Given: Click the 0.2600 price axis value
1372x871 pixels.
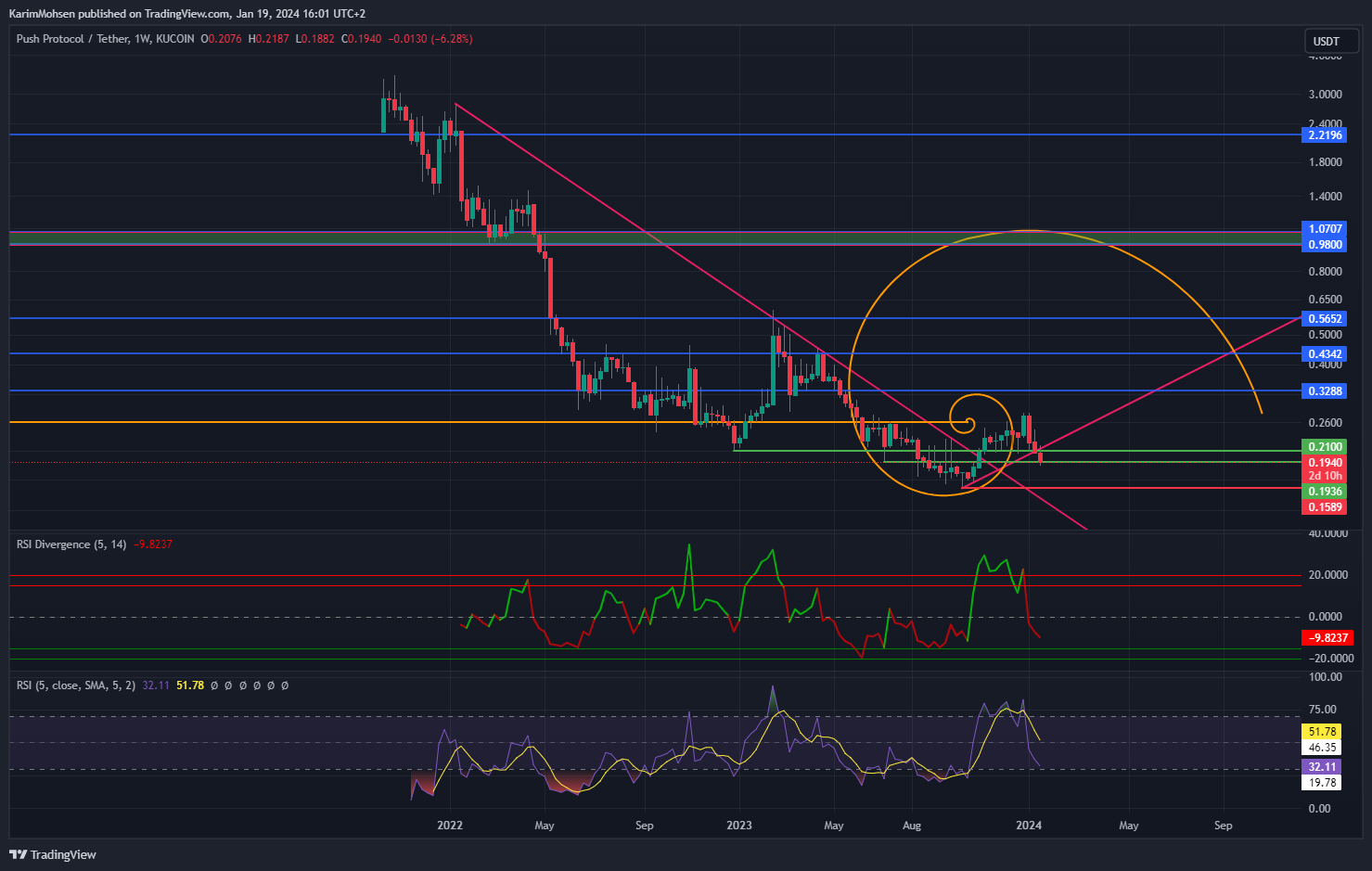Looking at the screenshot, I should pyautogui.click(x=1325, y=423).
